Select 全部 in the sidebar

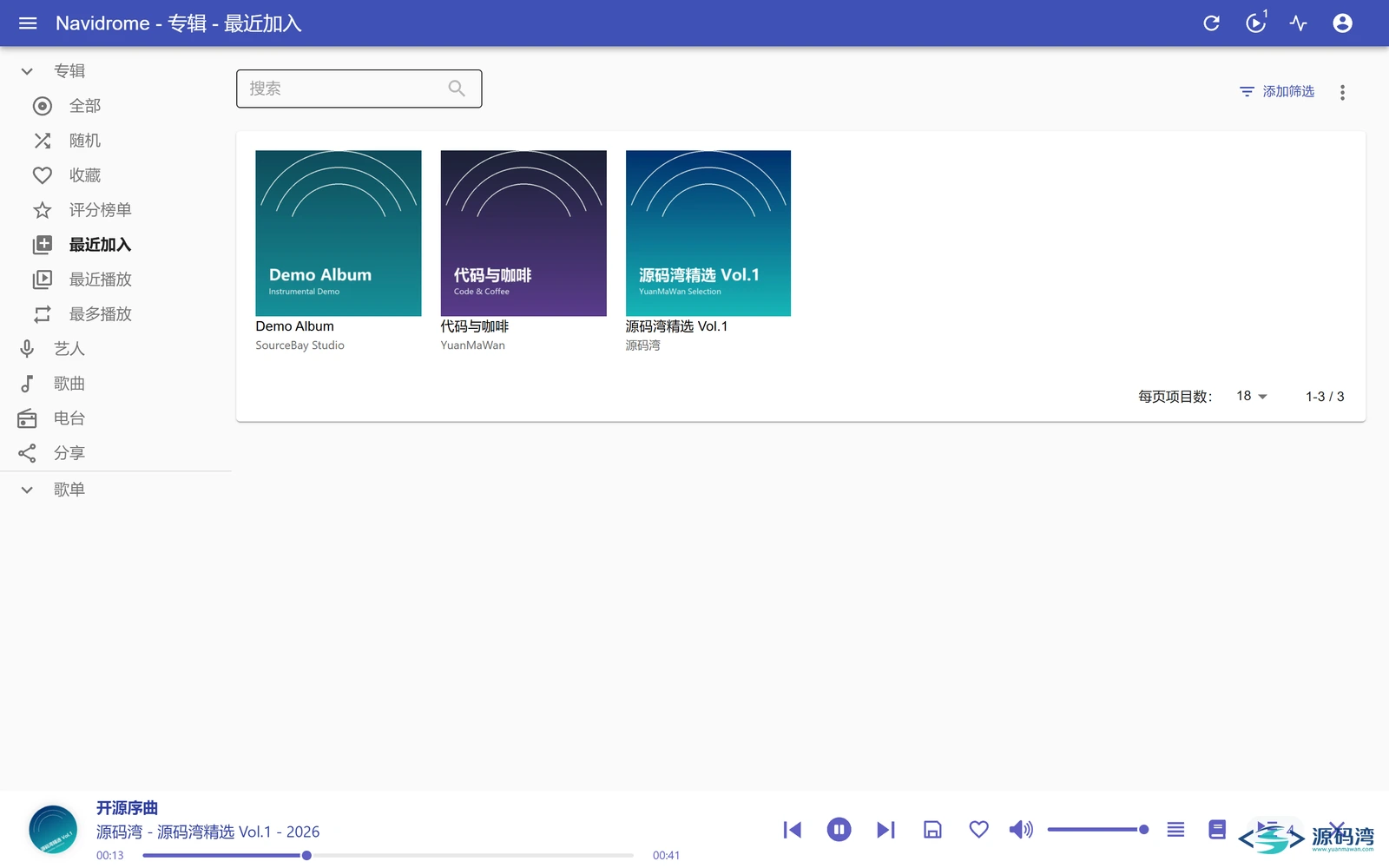(x=116, y=106)
